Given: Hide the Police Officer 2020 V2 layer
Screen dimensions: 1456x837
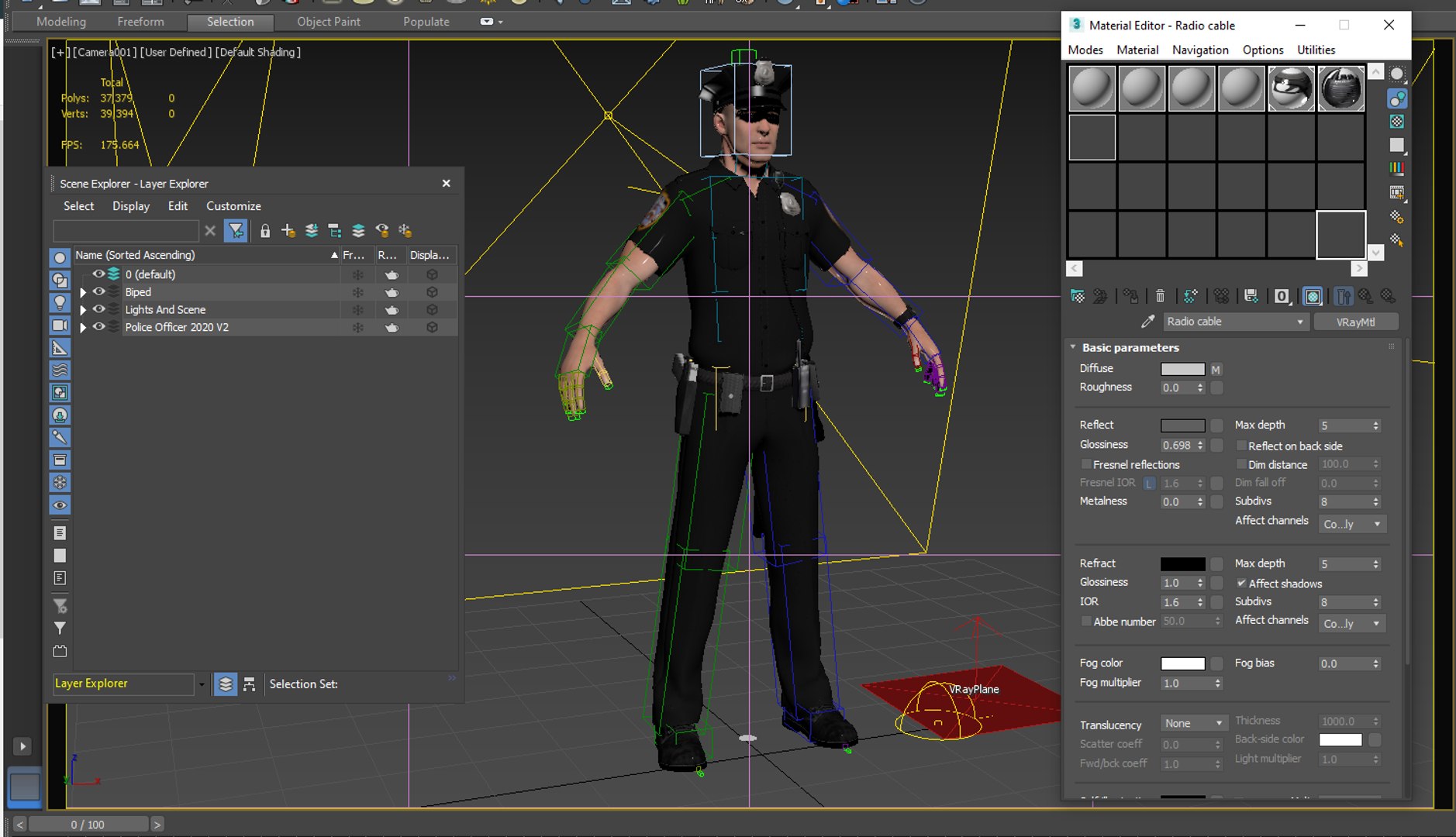Looking at the screenshot, I should [x=99, y=327].
